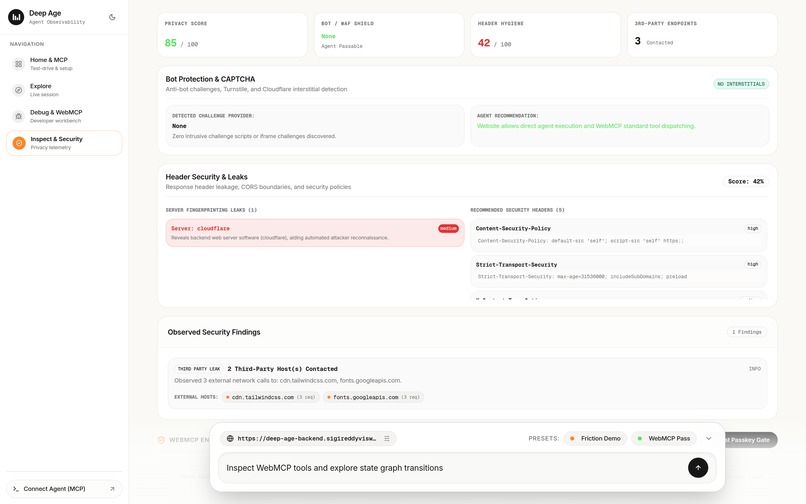The height and width of the screenshot is (504, 806).
Task: Open the URL options icon next to address
Action: 387,438
